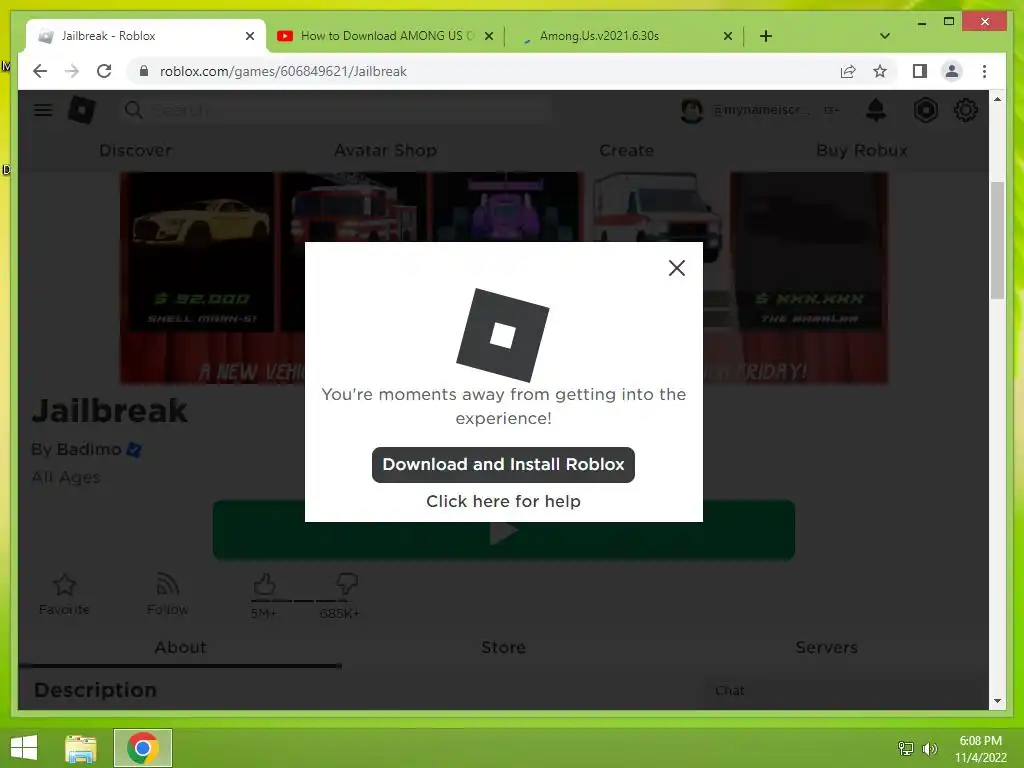Switch to the Servers tab
The width and height of the screenshot is (1024, 768).
[826, 647]
